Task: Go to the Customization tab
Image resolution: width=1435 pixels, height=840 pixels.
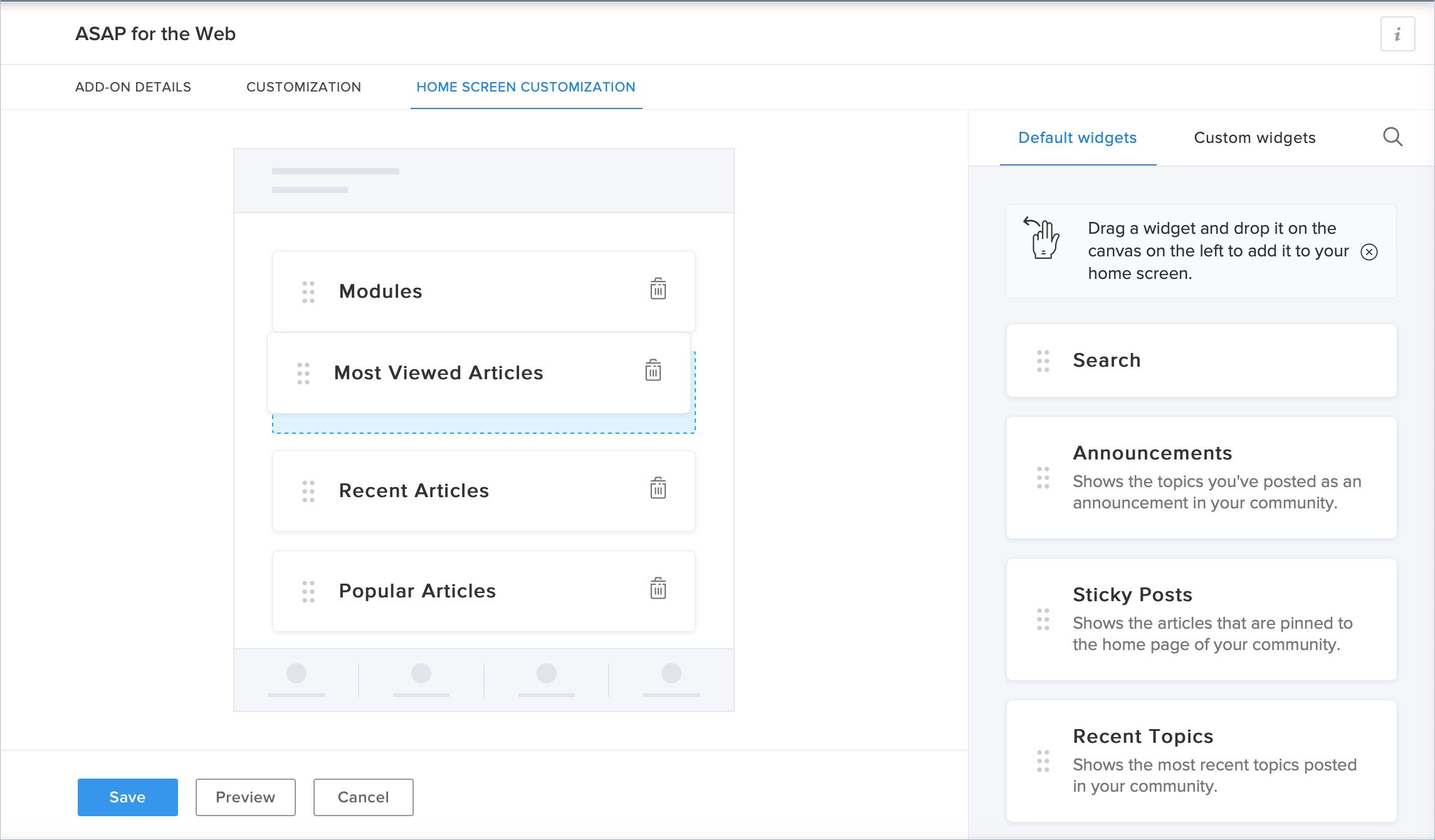Action: (303, 87)
